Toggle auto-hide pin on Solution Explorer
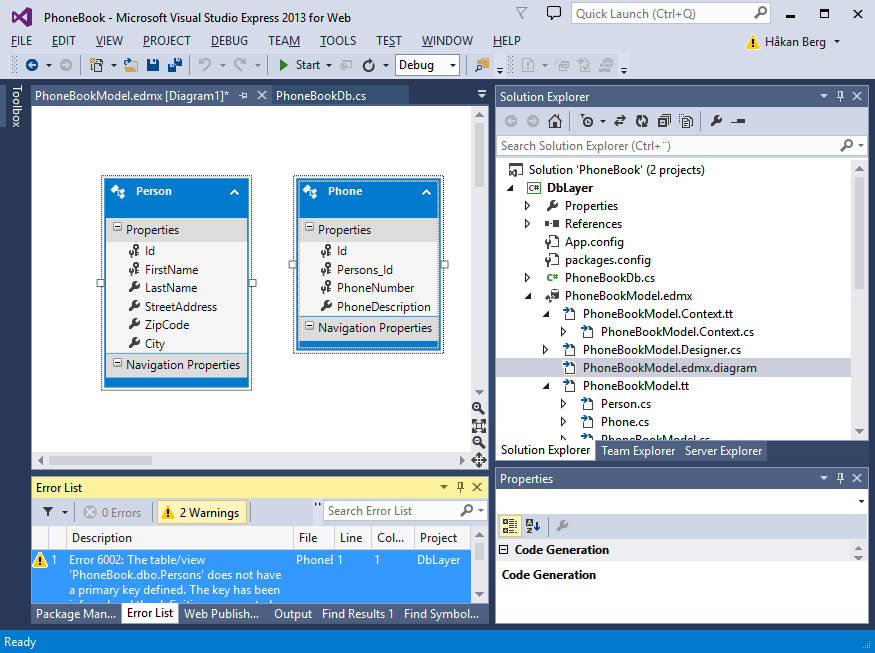875x653 pixels. (840, 96)
